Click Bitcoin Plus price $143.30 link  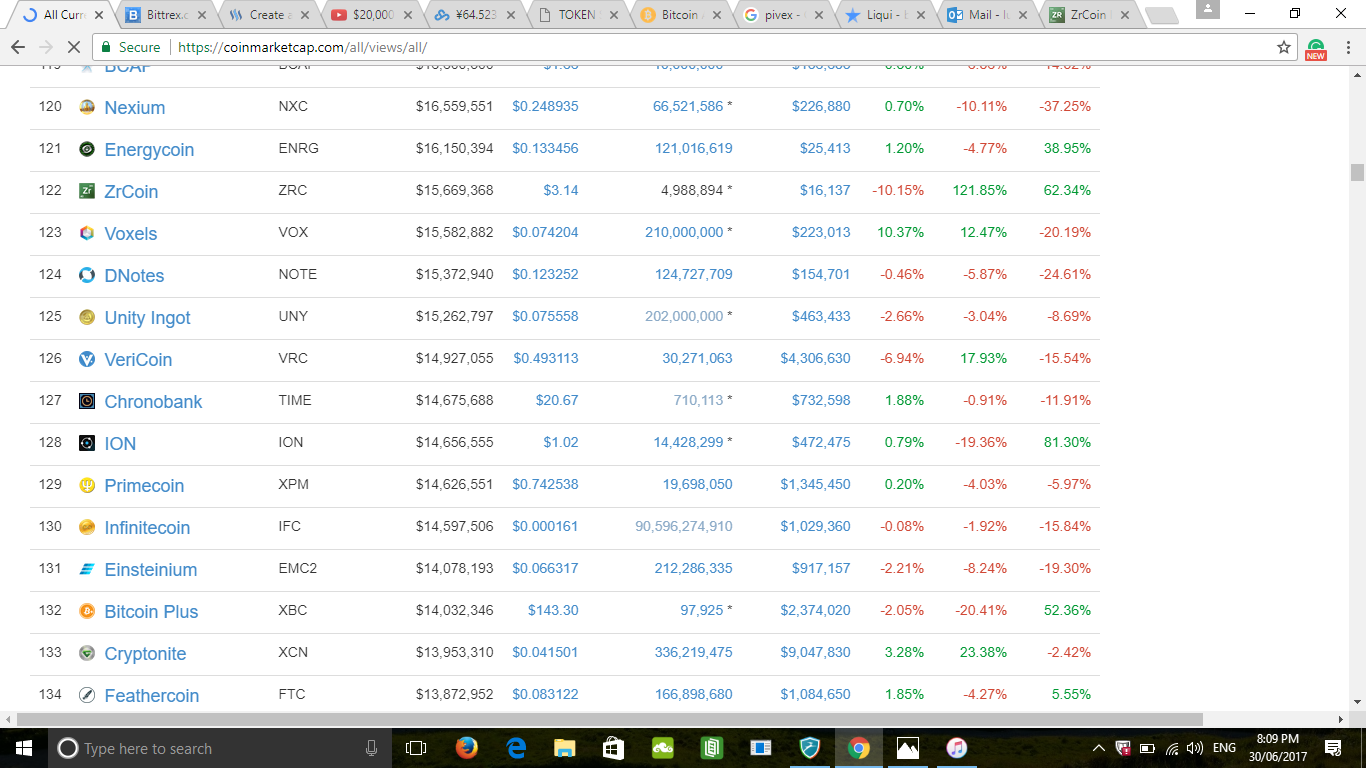(553, 610)
